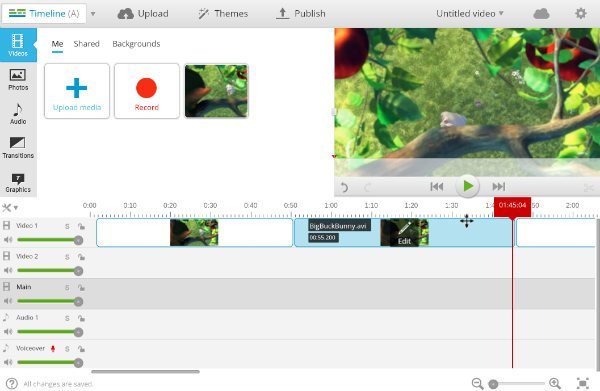Click the Voiceover red microphone icon

(x=53, y=349)
